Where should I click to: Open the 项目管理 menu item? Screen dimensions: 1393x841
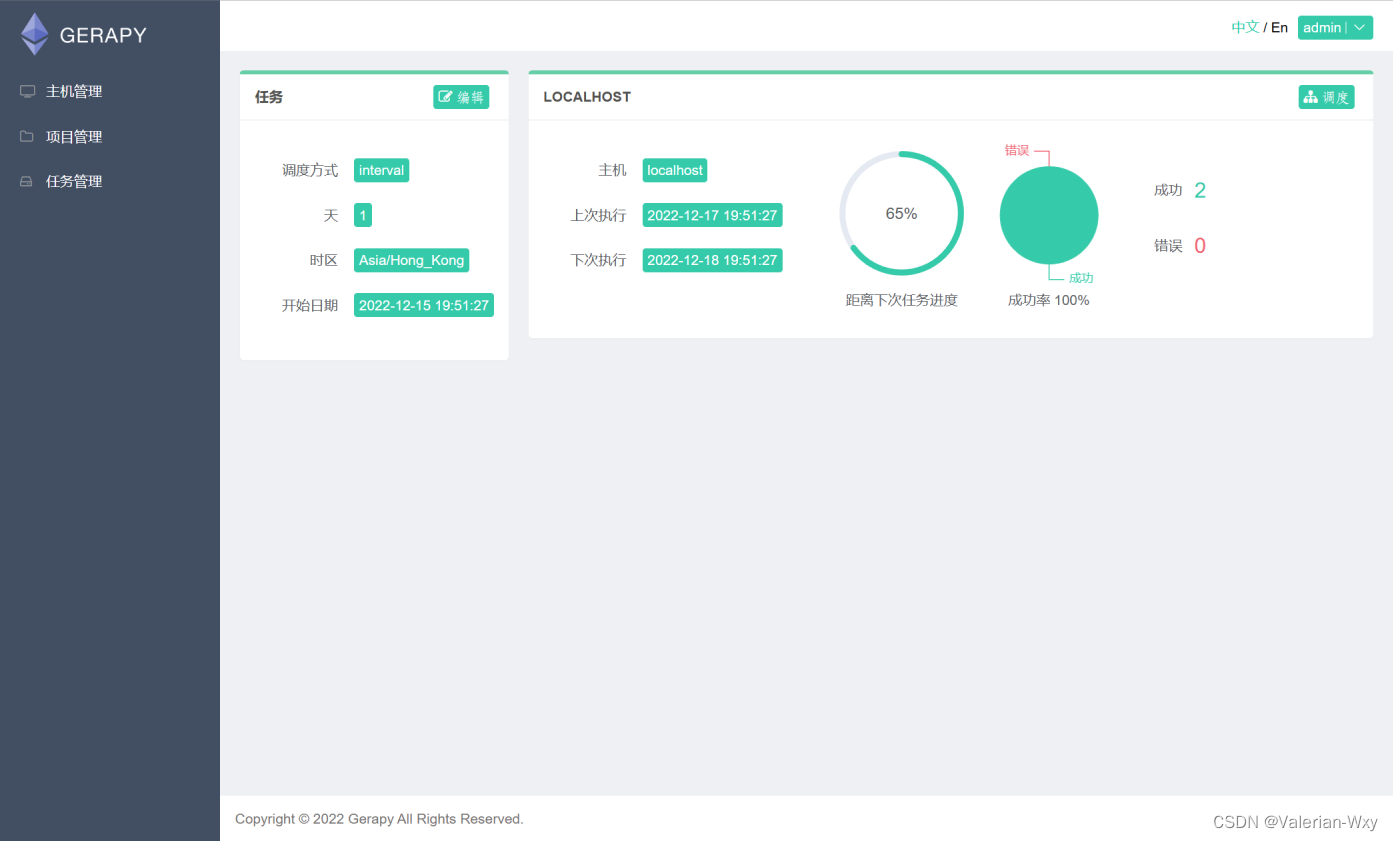110,136
